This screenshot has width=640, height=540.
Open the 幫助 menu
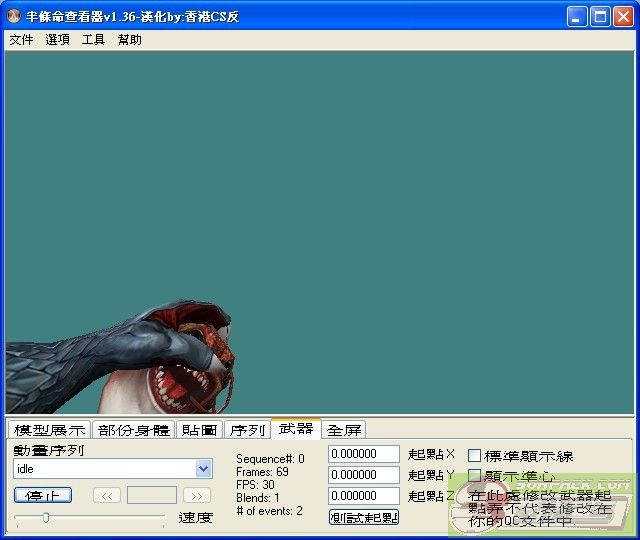pyautogui.click(x=129, y=40)
